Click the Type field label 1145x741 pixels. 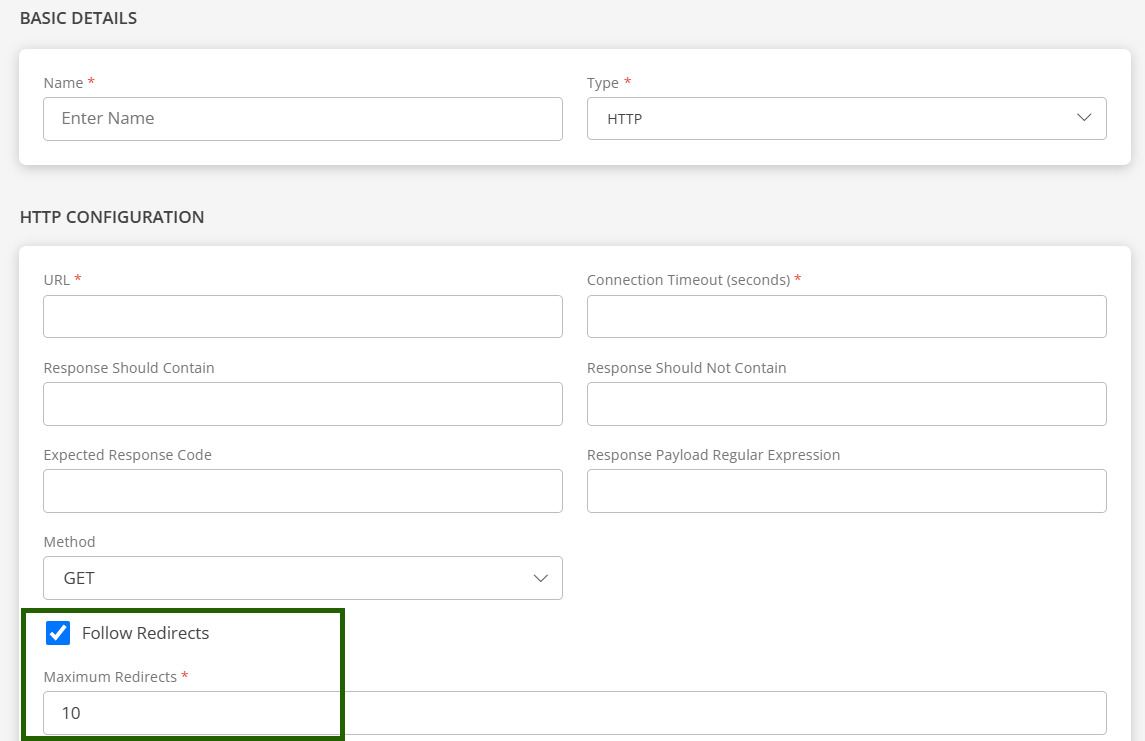point(603,83)
